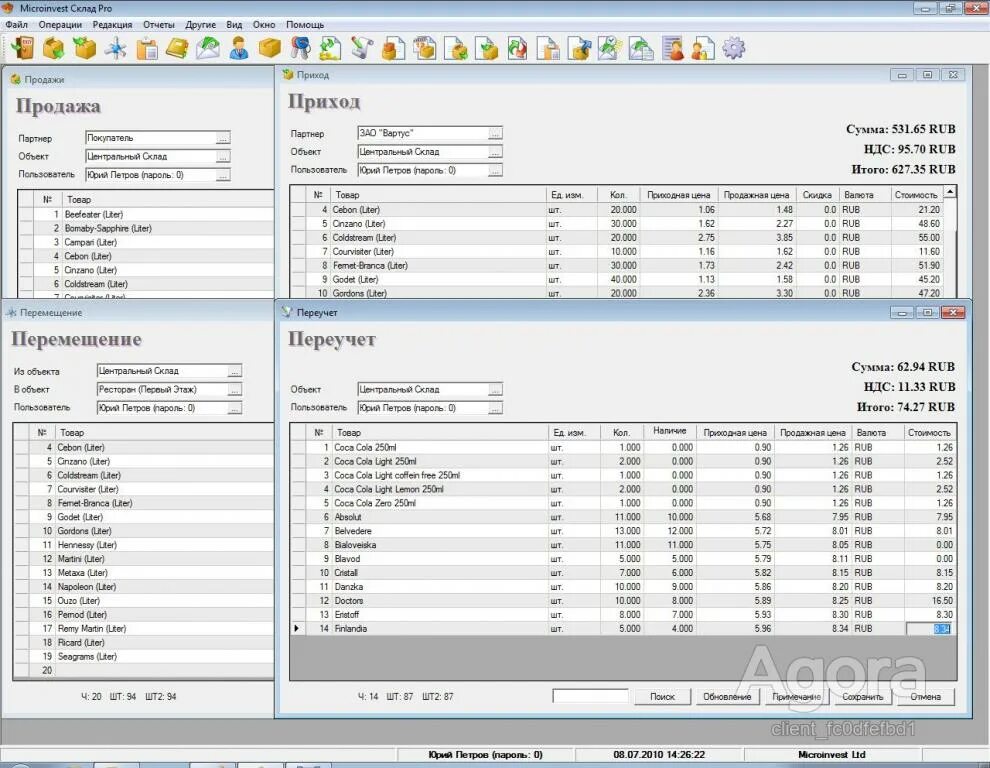Click the Наличие column header in Переучет
Screen dimensions: 990x768
point(669,431)
